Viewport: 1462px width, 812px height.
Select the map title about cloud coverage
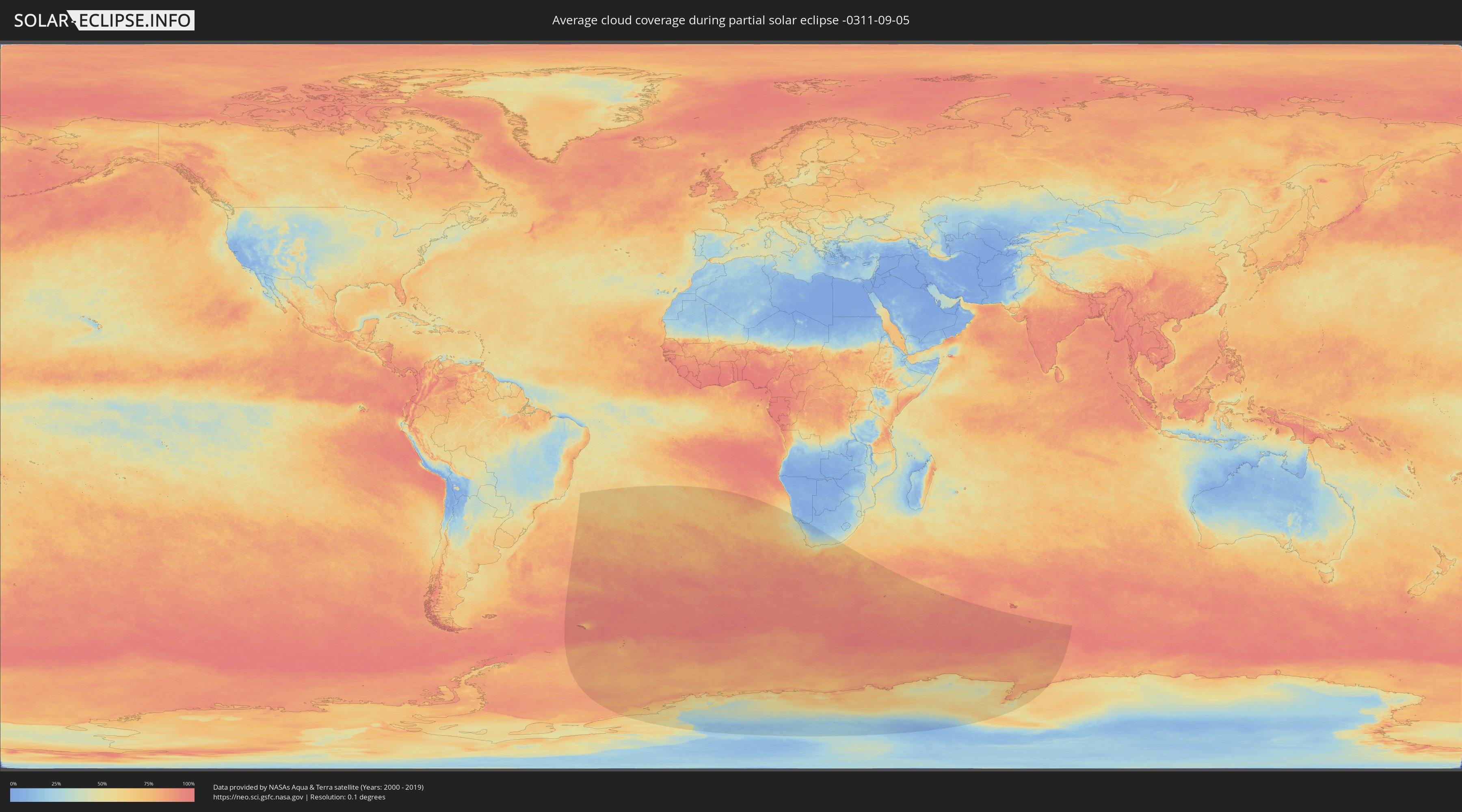click(731, 20)
